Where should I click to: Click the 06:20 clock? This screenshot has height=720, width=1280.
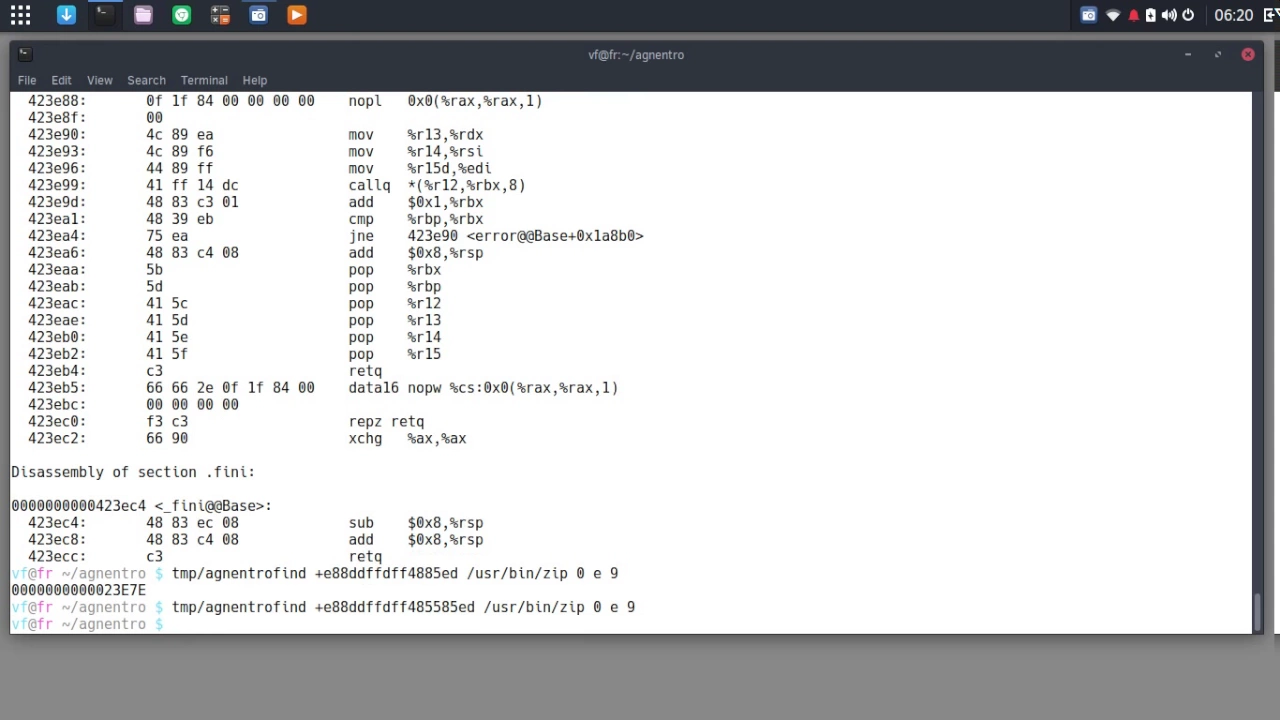pos(1233,15)
